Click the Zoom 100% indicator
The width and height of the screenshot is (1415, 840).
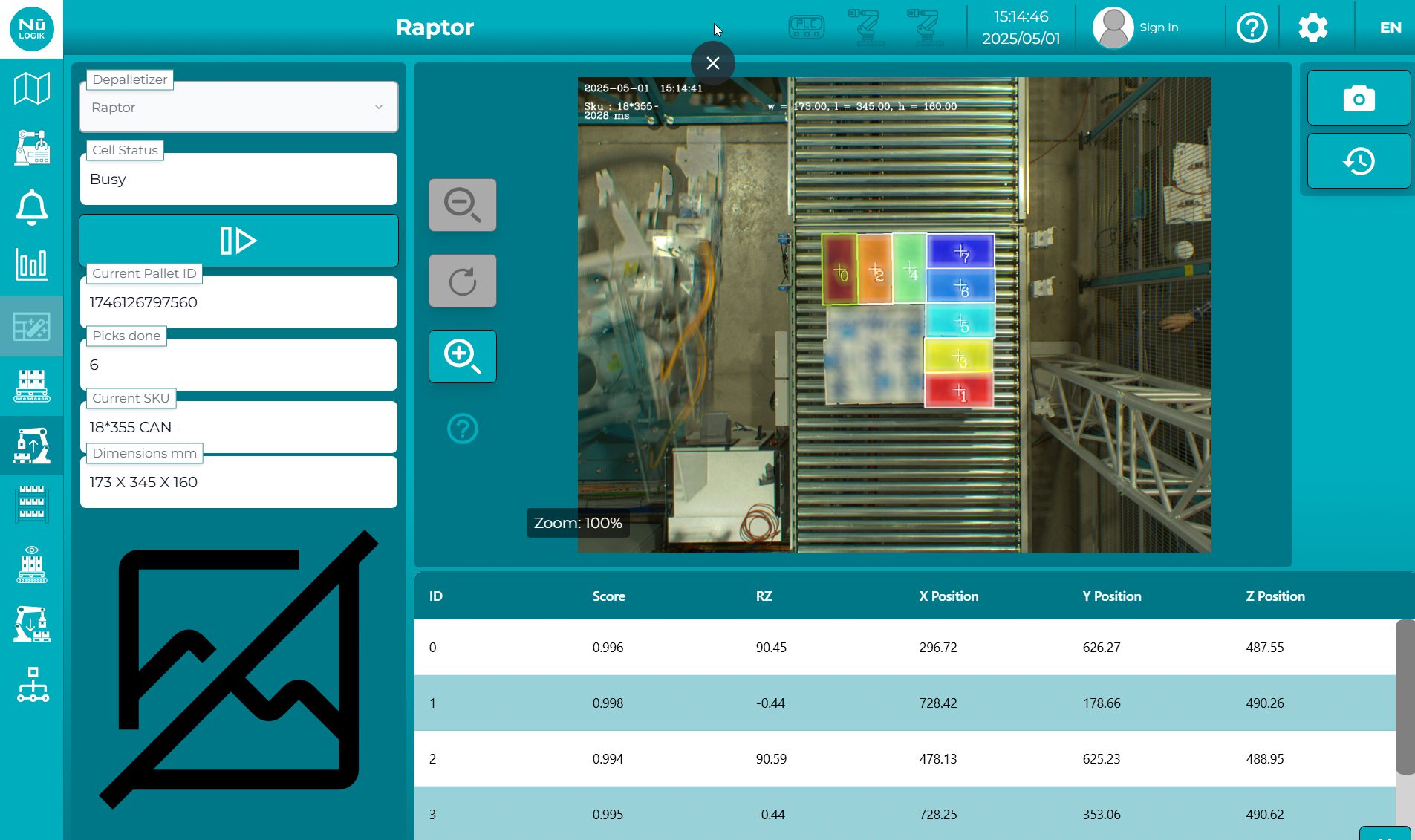coord(578,523)
